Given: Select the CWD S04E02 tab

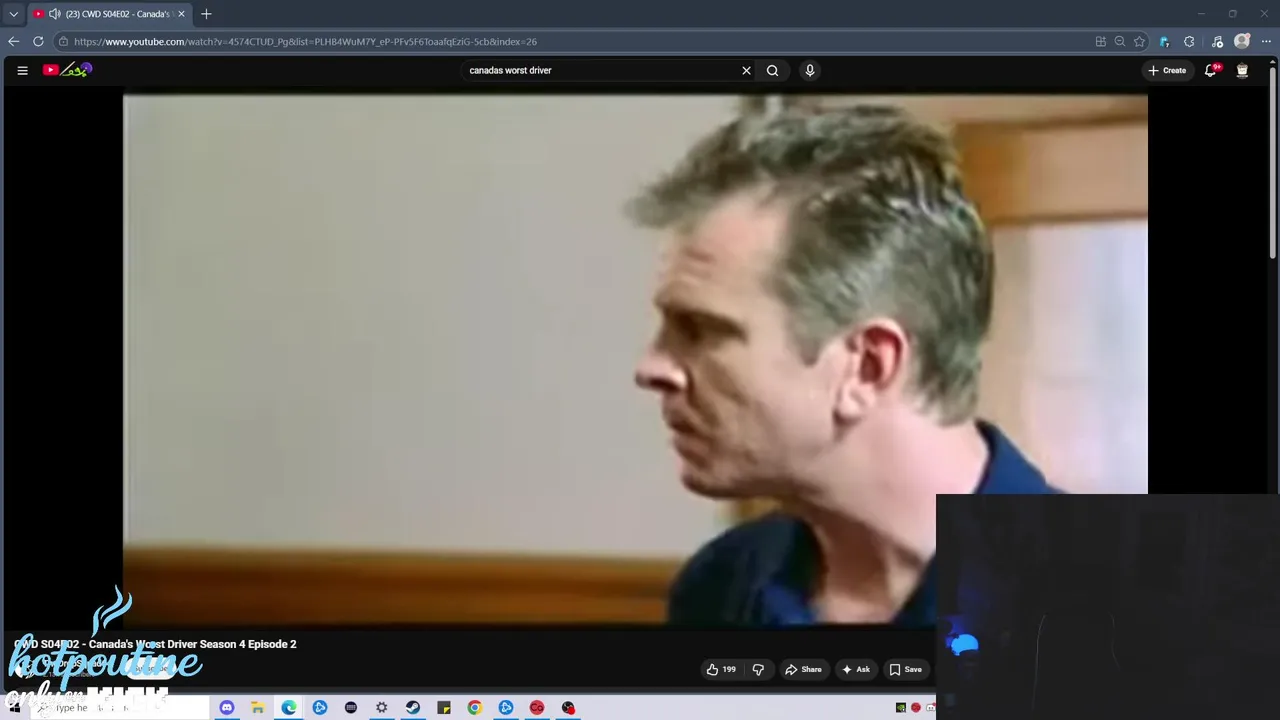Looking at the screenshot, I should tap(110, 14).
